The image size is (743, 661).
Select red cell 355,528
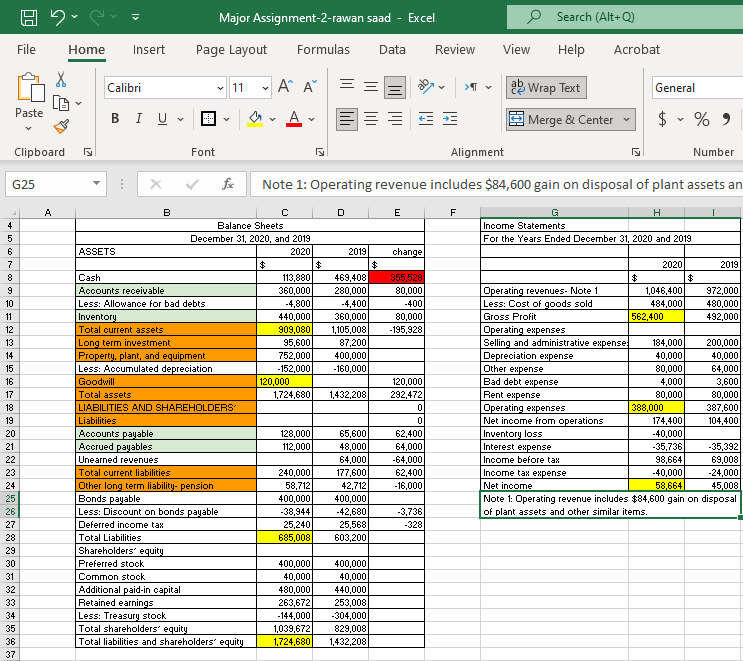point(397,277)
